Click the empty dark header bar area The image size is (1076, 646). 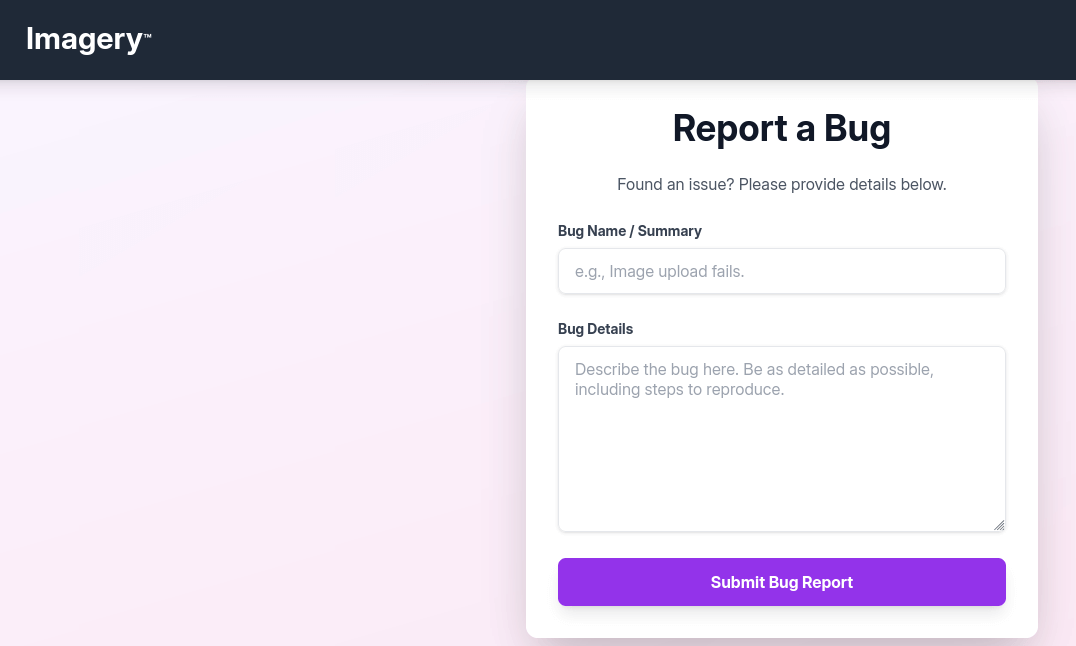[600, 40]
